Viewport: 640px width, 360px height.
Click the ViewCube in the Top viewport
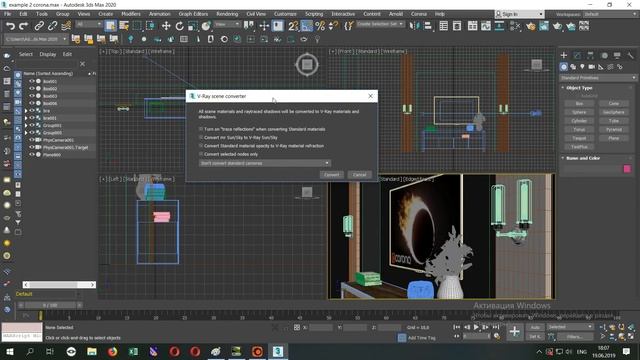[307, 64]
